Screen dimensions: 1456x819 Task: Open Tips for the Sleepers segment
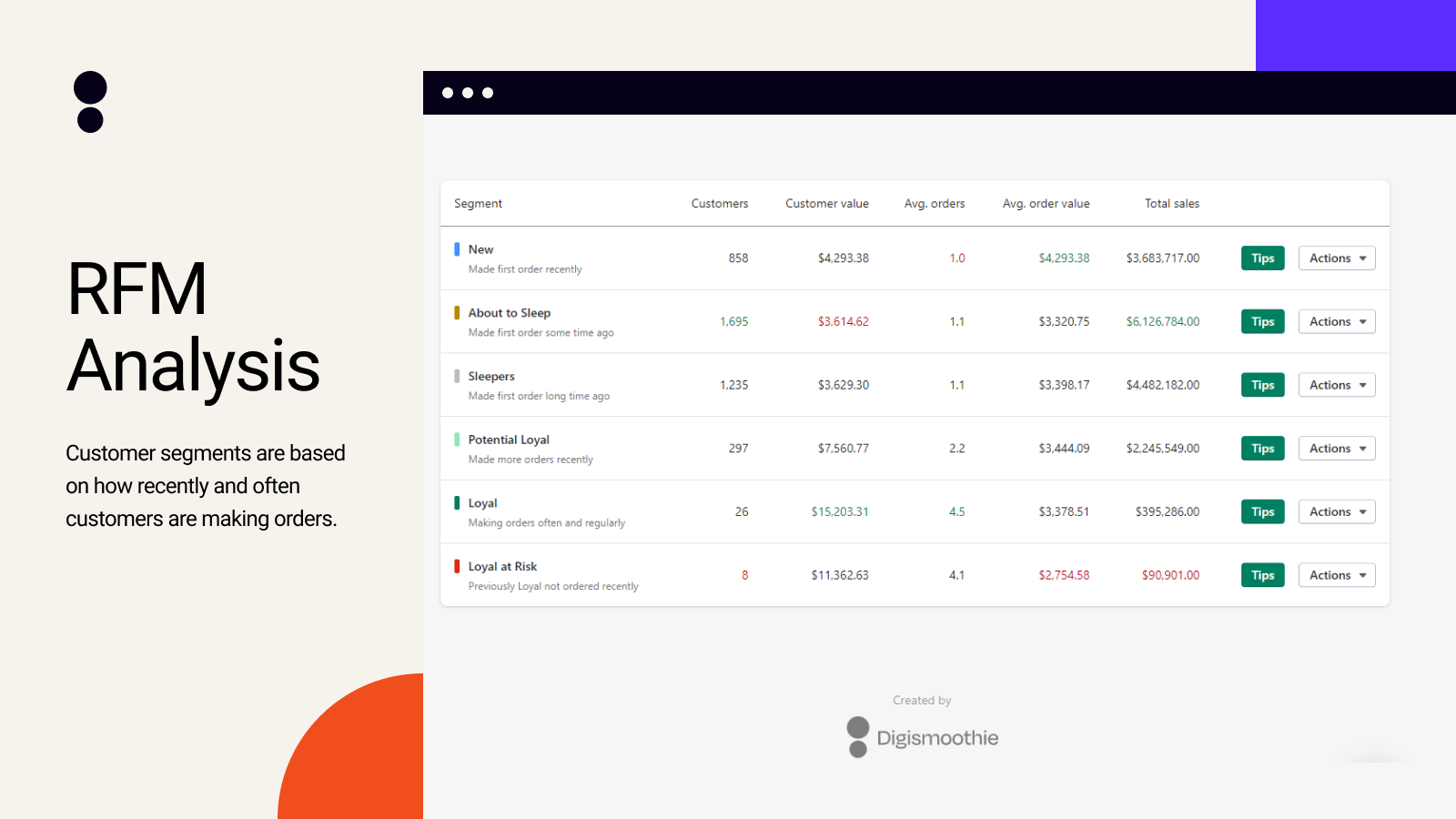click(1262, 385)
